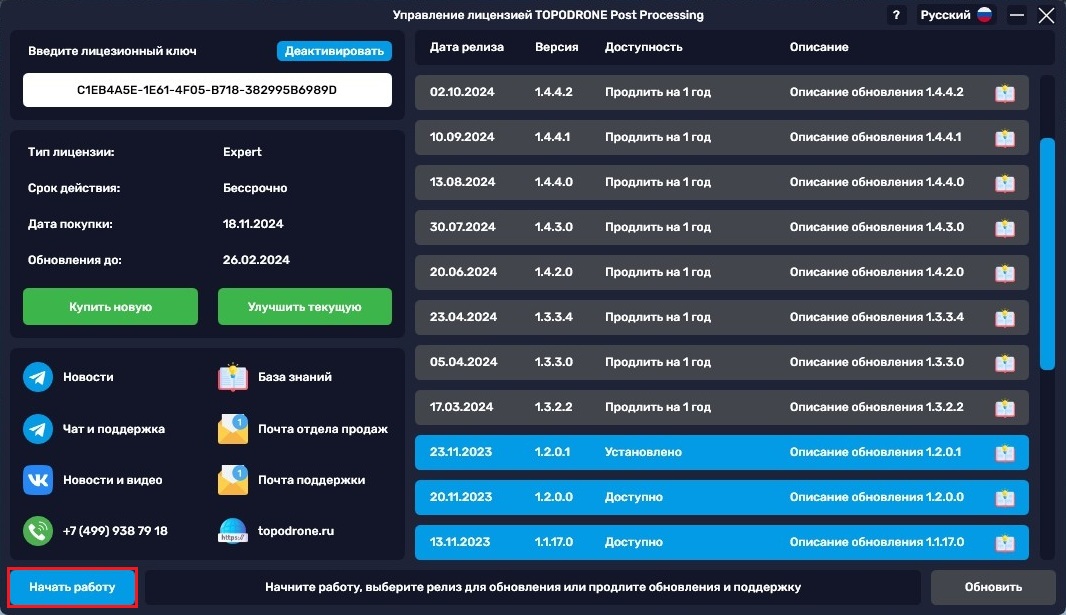The width and height of the screenshot is (1066, 615).
Task: Click the releases list vertical scrollbar
Action: [x=1047, y=254]
